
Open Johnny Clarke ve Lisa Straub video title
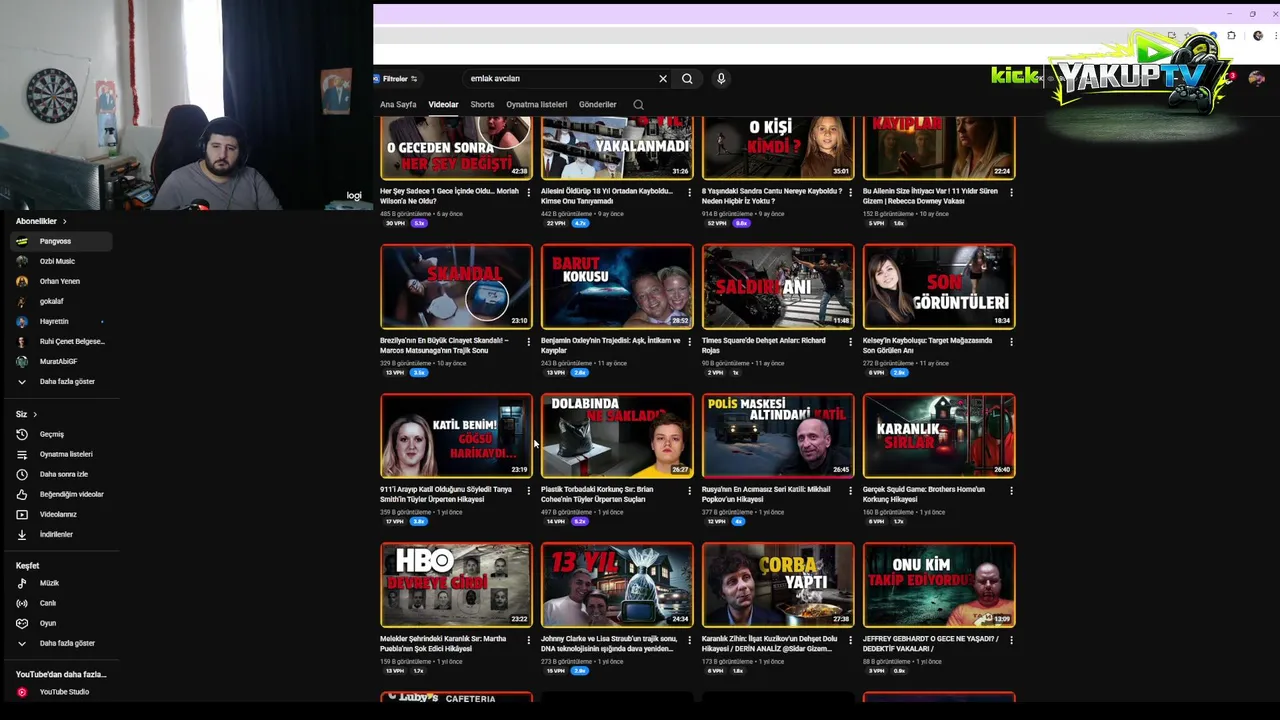point(609,643)
